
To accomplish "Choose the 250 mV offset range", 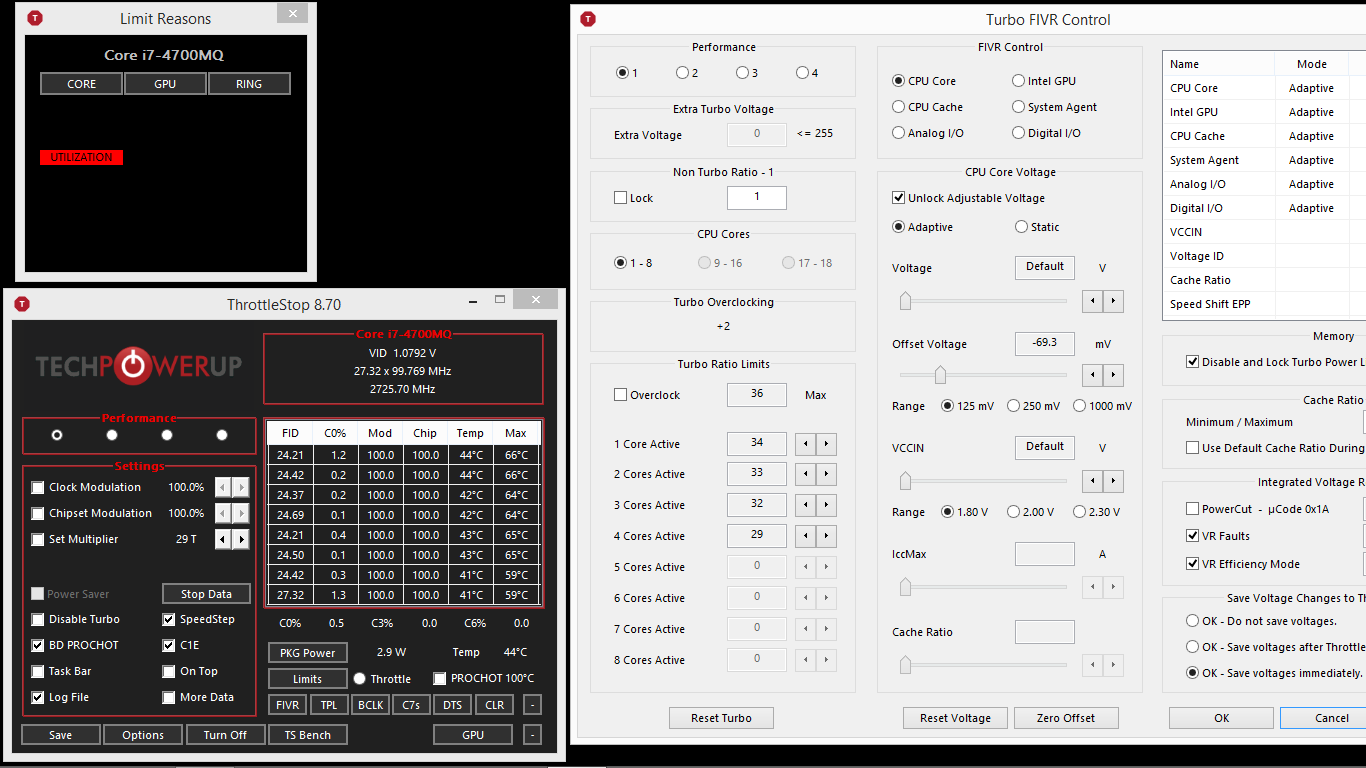I will coord(1014,406).
